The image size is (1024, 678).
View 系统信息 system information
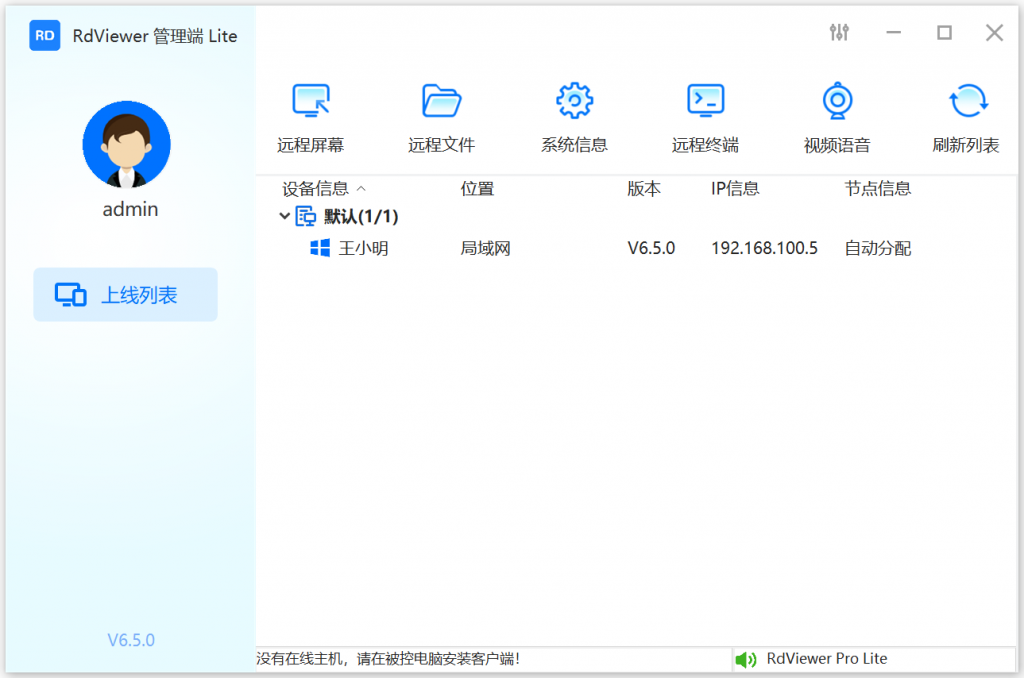pyautogui.click(x=573, y=115)
